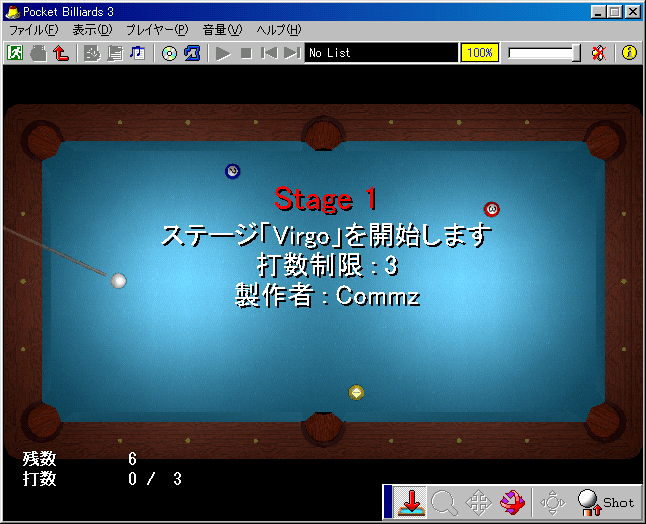Click the white cue ball
This screenshot has width=646, height=524.
pos(119,281)
